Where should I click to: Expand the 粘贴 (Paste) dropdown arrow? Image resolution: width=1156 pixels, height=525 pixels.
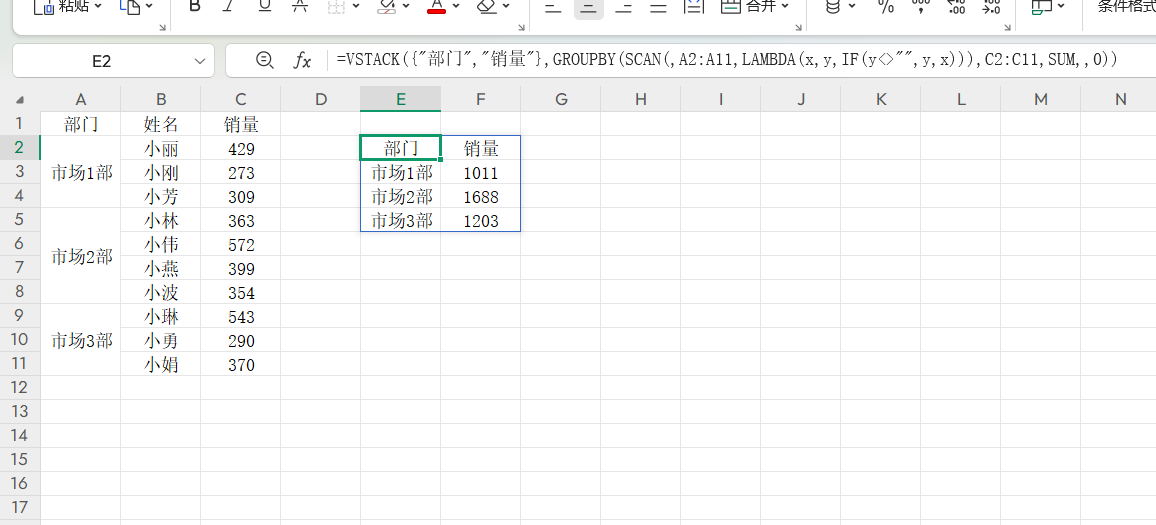pos(98,7)
